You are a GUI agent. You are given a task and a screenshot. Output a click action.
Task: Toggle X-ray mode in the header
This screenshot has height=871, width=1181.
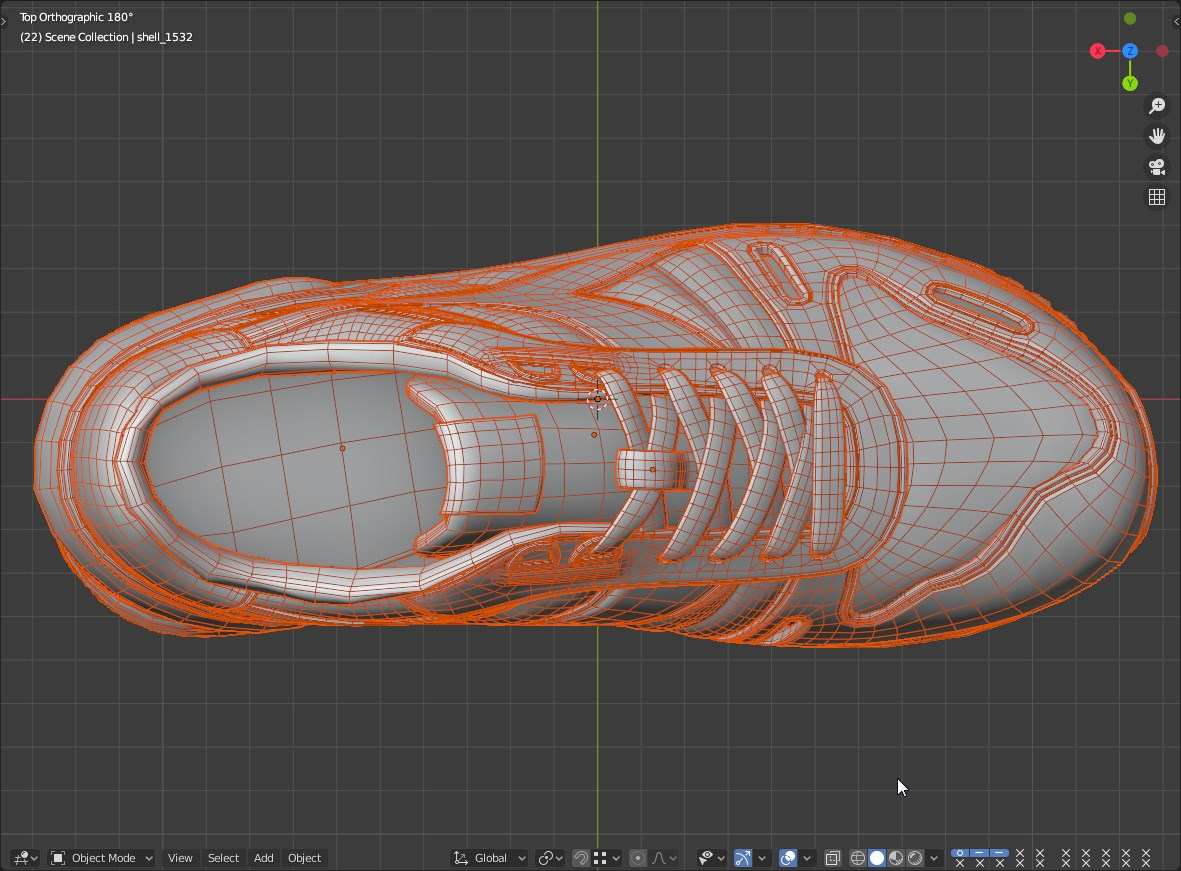[832, 858]
